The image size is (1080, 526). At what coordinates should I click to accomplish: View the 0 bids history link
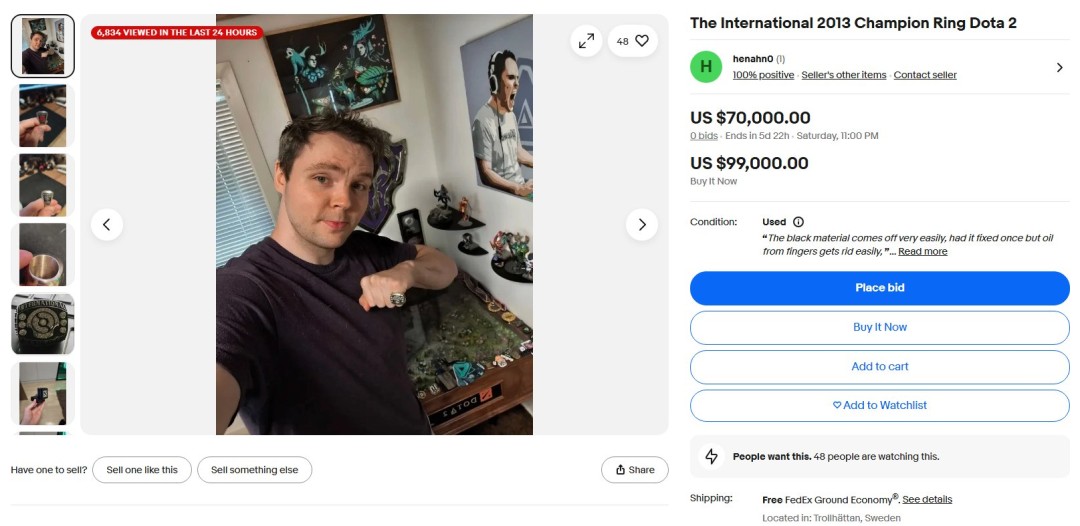(704, 136)
